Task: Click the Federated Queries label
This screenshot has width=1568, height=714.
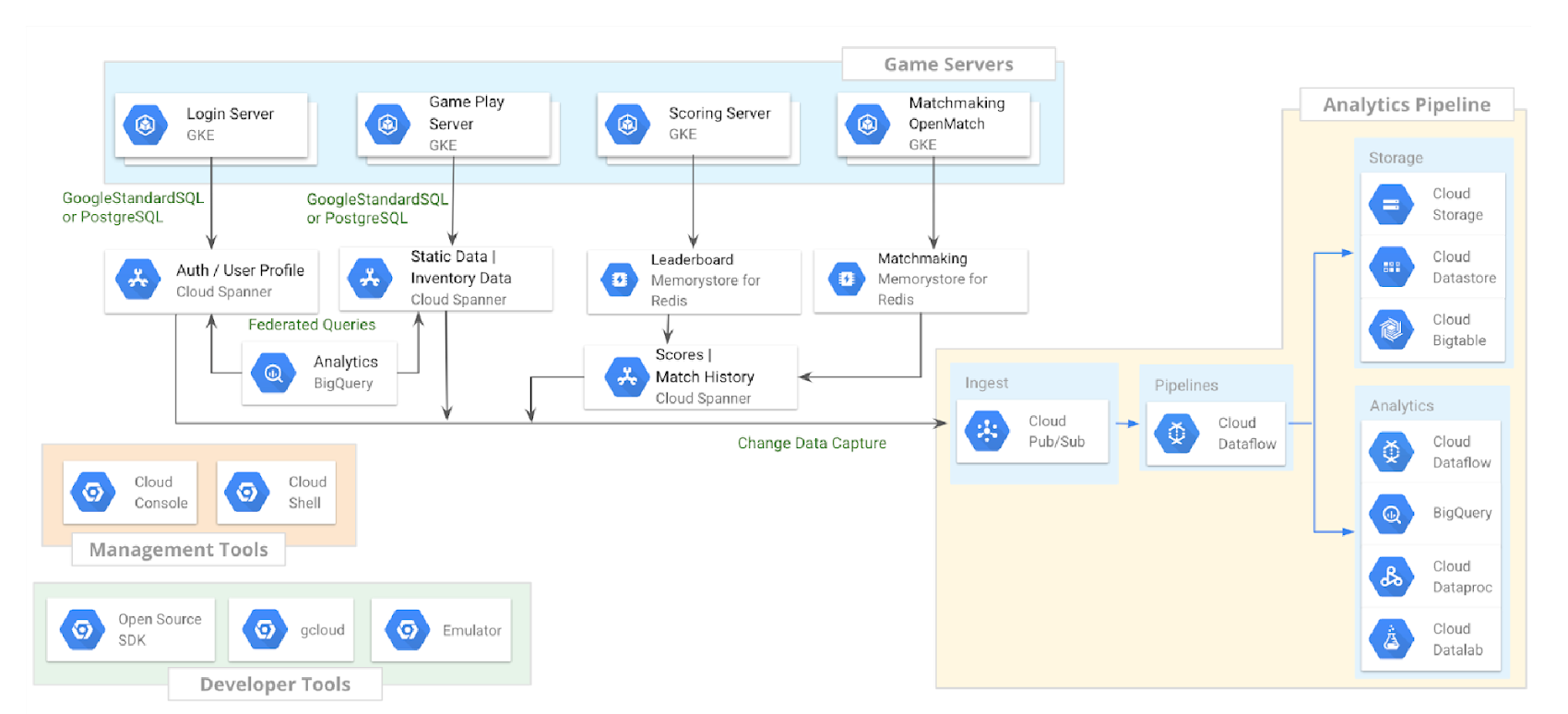Action: 312,325
